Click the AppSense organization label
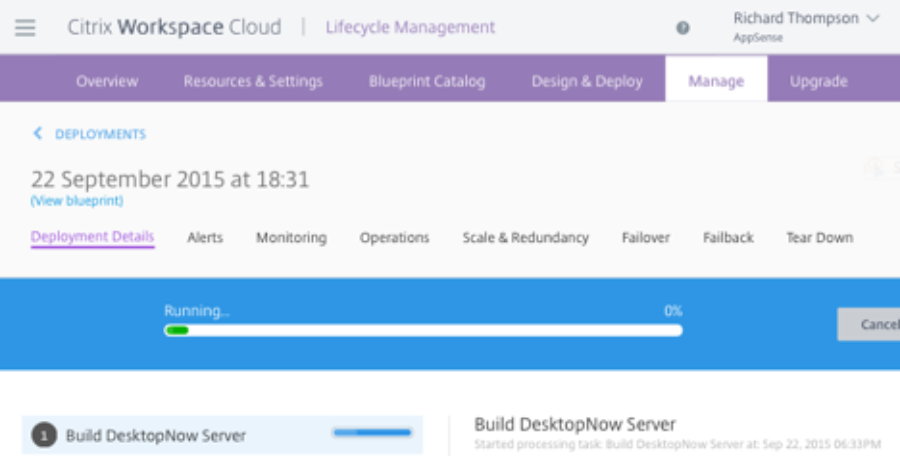The image size is (900, 456). click(758, 38)
